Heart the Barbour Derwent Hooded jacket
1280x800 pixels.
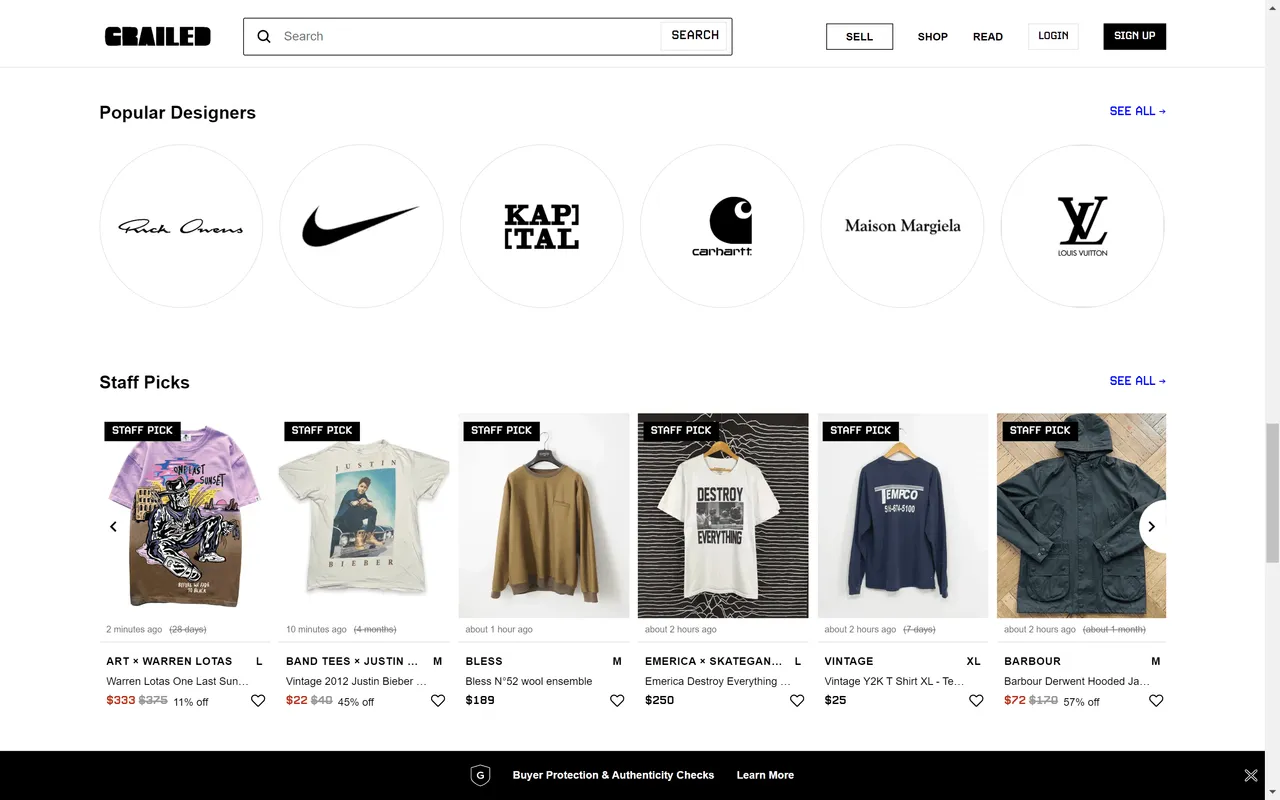click(1156, 701)
